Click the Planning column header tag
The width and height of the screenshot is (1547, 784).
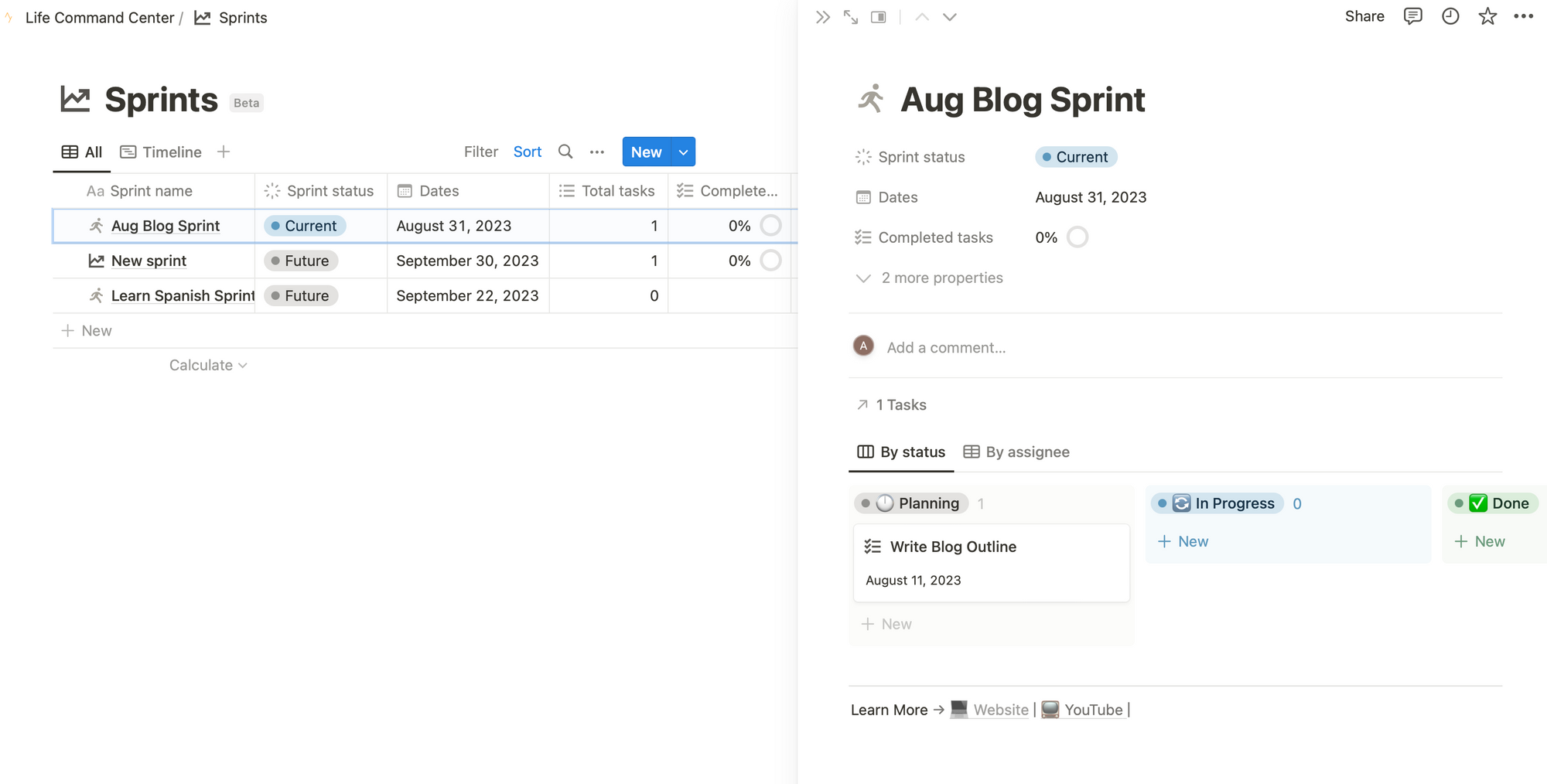click(x=912, y=503)
